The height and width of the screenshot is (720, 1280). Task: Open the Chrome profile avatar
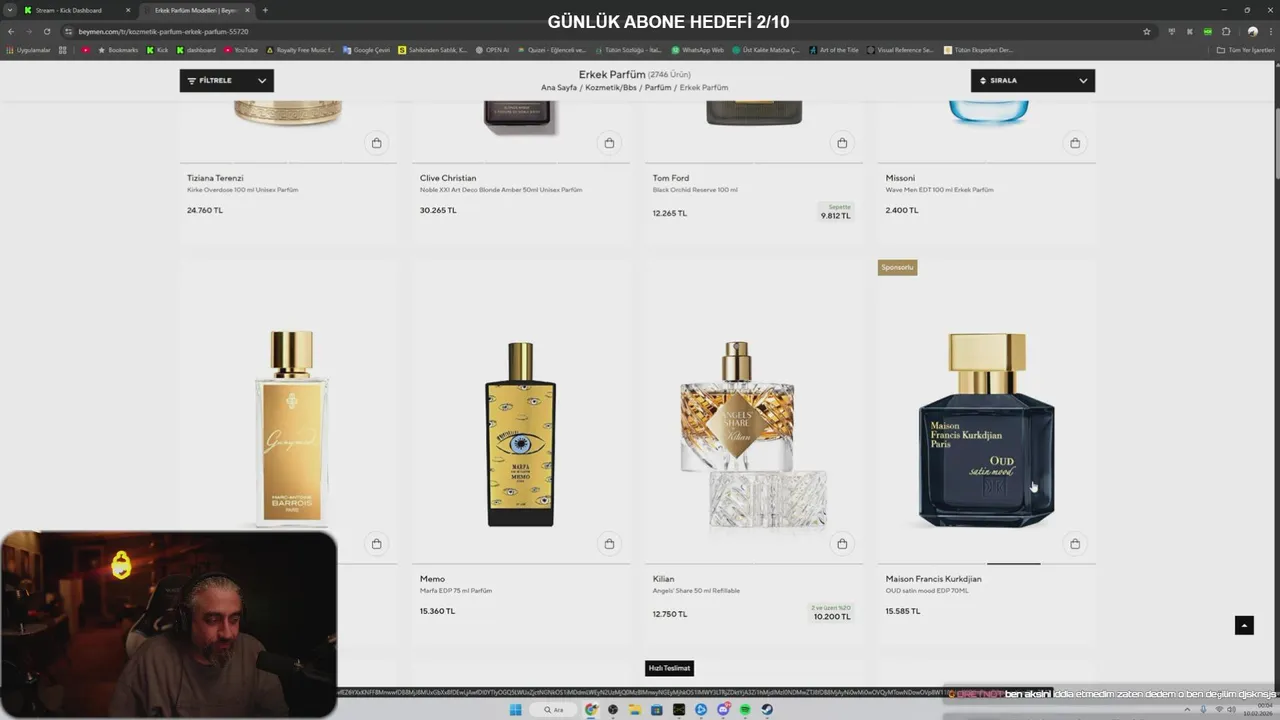pos(1252,31)
